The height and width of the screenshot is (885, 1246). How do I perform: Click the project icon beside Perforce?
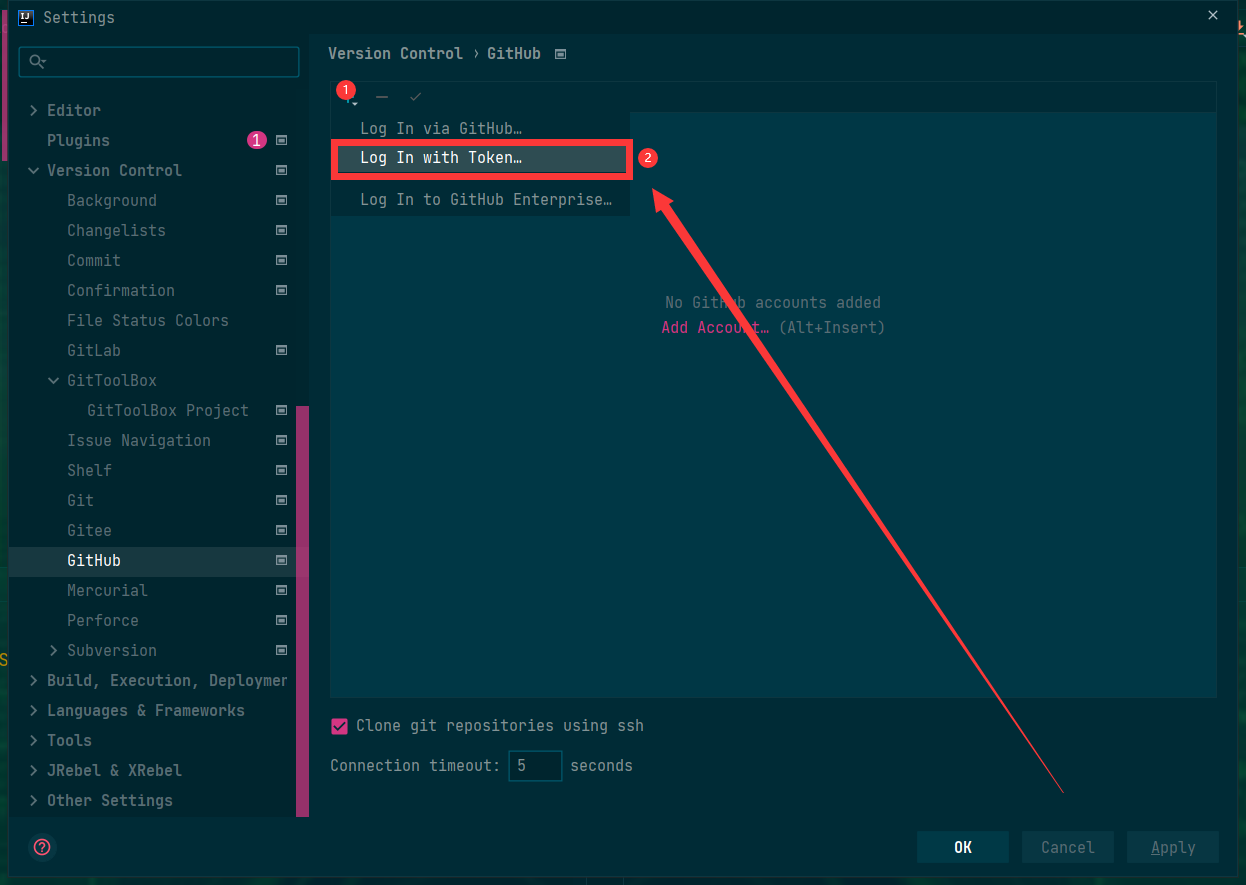pyautogui.click(x=282, y=620)
